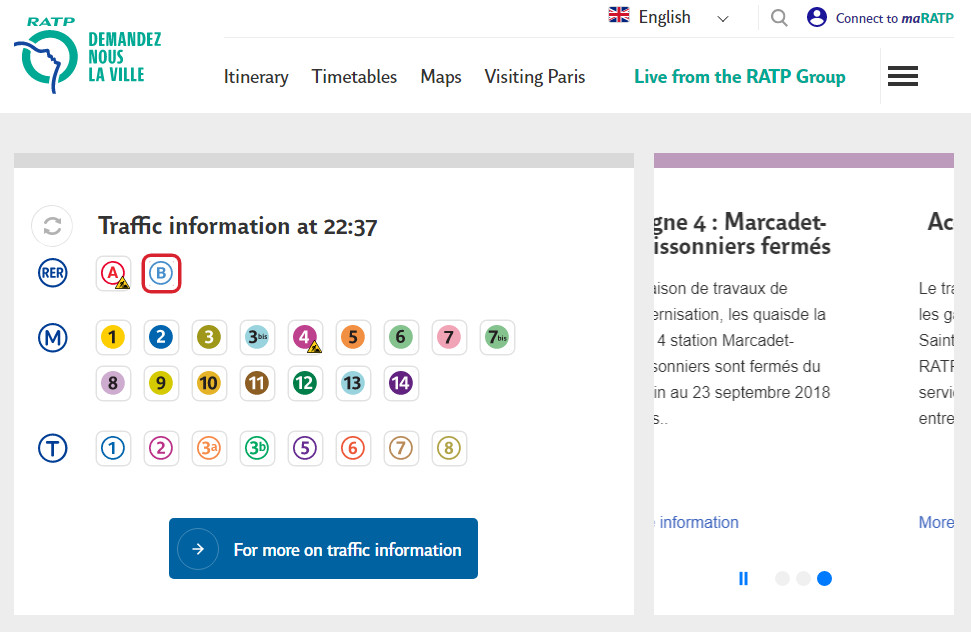Open the hamburger main menu
Screen dimensions: 971x632
[902, 76]
